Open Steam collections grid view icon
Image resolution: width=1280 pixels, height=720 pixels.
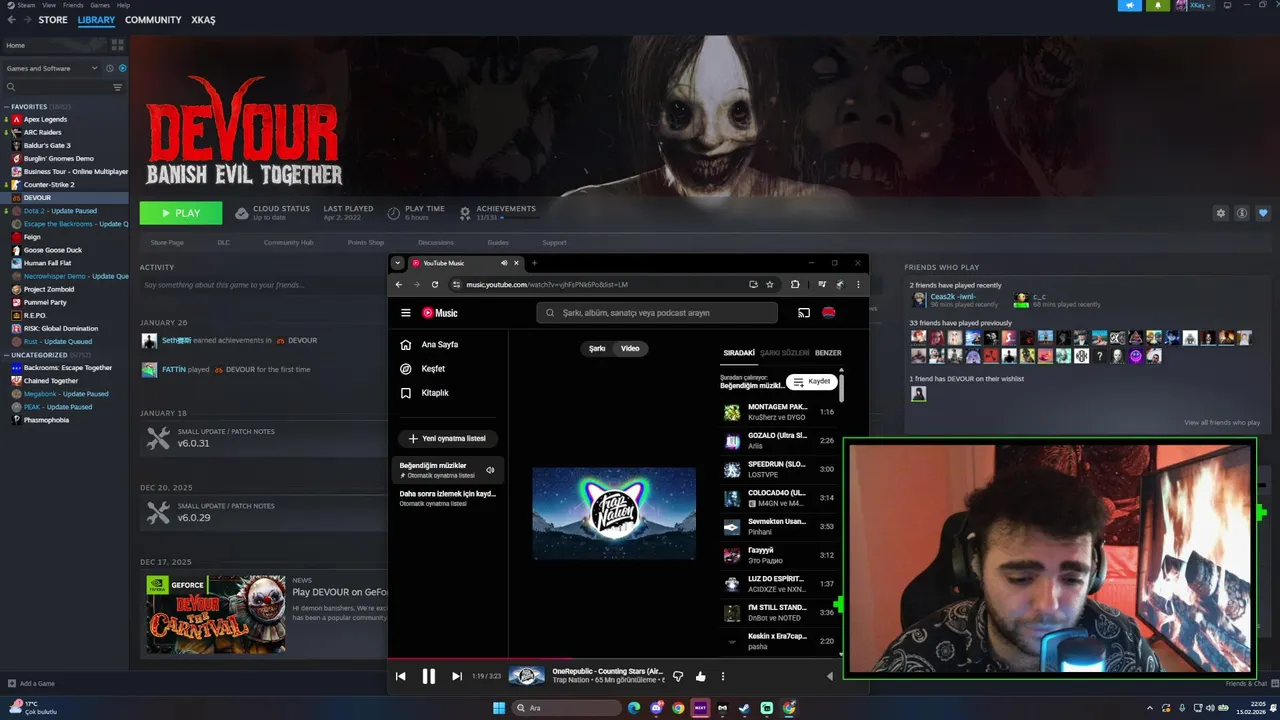[117, 45]
